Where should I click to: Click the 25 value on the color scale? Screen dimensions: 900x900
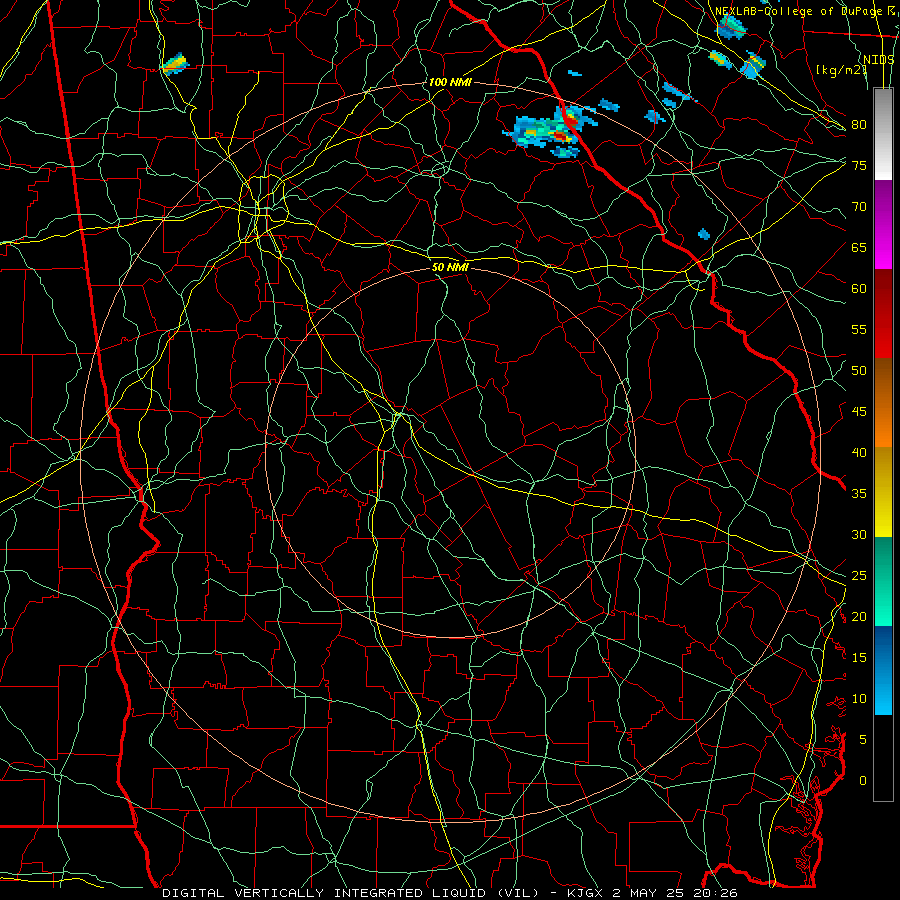point(859,576)
